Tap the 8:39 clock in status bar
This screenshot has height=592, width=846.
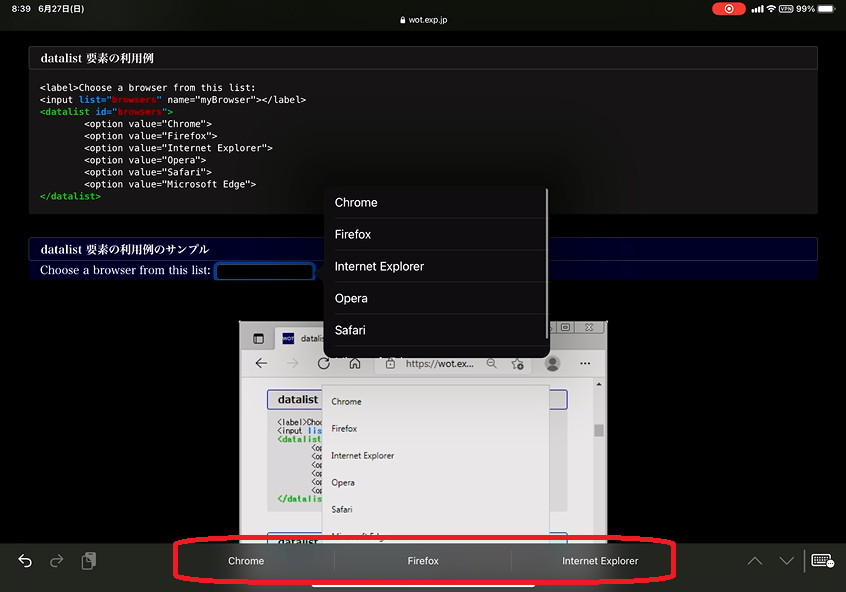pyautogui.click(x=21, y=9)
